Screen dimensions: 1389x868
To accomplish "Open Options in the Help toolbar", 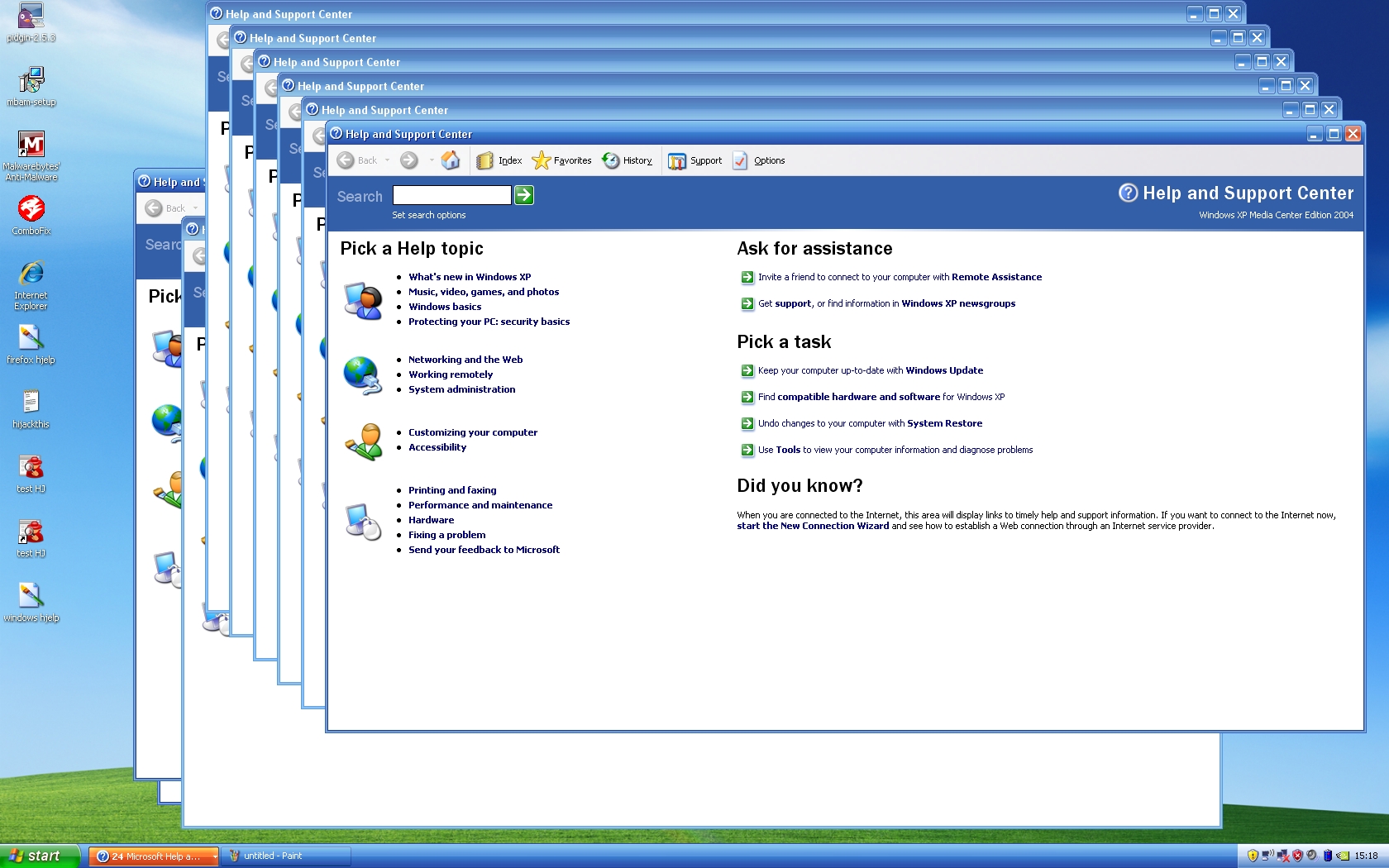I will [759, 160].
